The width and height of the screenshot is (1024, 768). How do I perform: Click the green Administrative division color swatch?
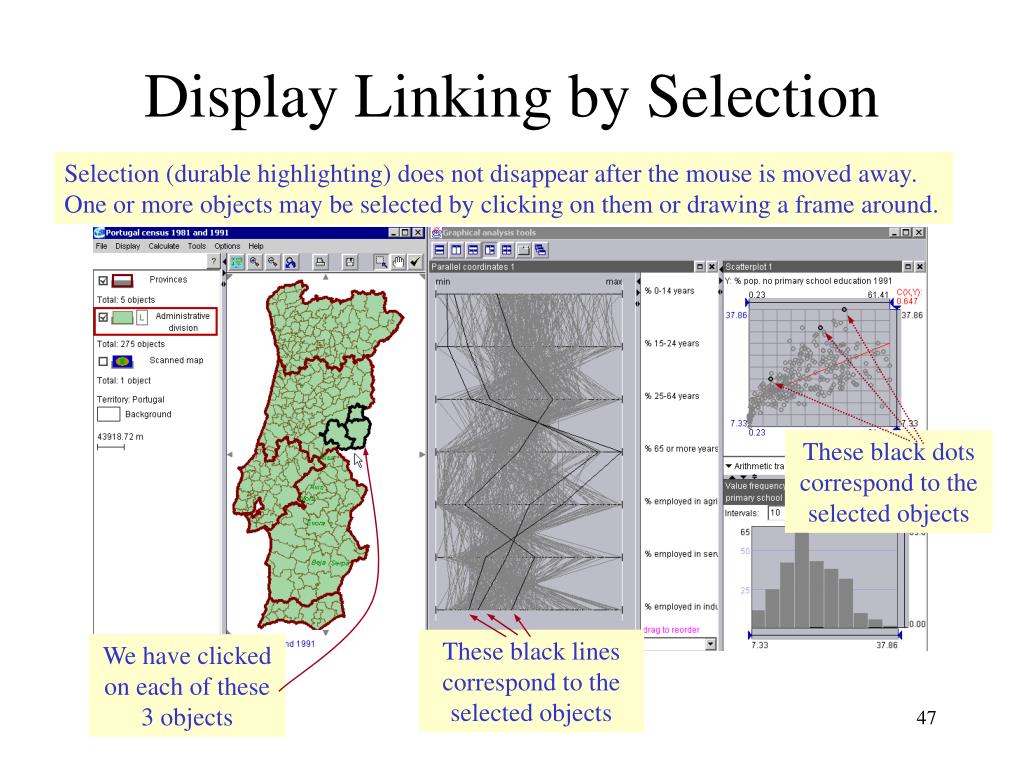tap(122, 318)
